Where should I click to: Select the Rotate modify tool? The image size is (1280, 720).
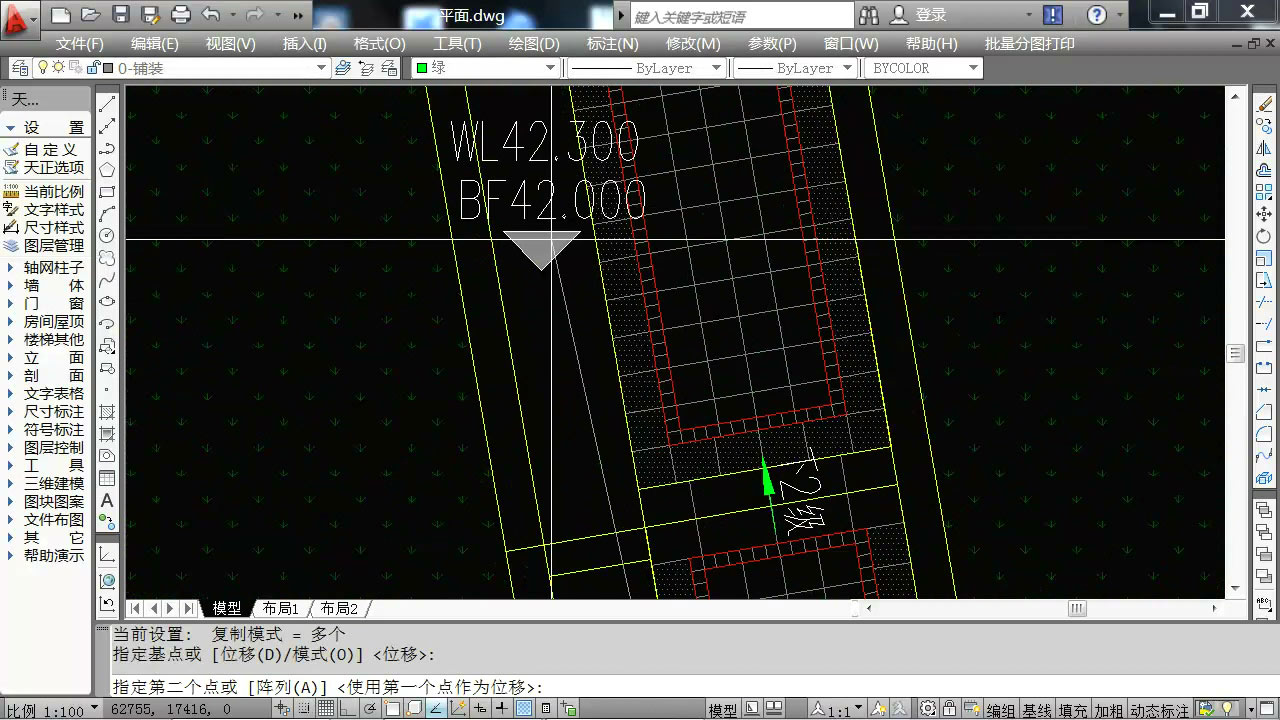(x=1264, y=236)
